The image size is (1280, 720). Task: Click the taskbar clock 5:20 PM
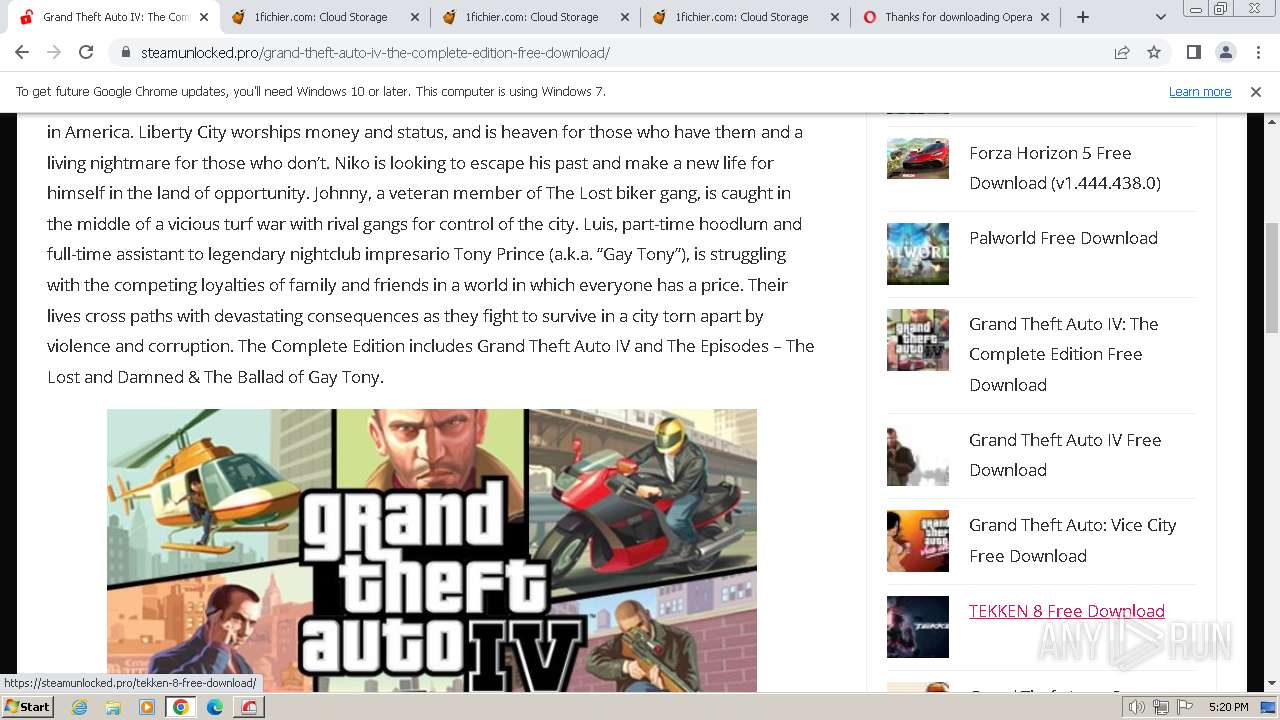1228,707
